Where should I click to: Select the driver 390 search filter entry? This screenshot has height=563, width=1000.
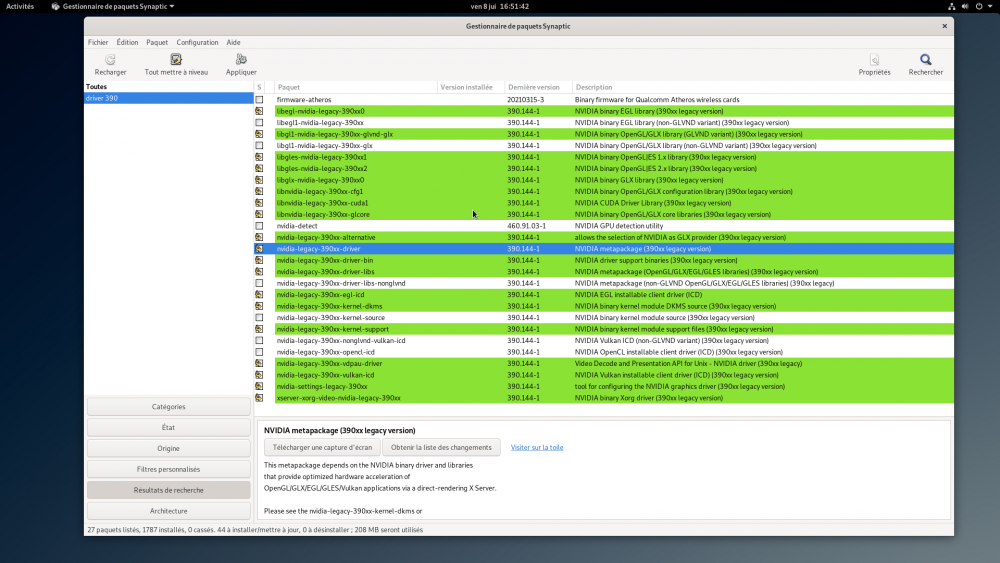coord(168,98)
